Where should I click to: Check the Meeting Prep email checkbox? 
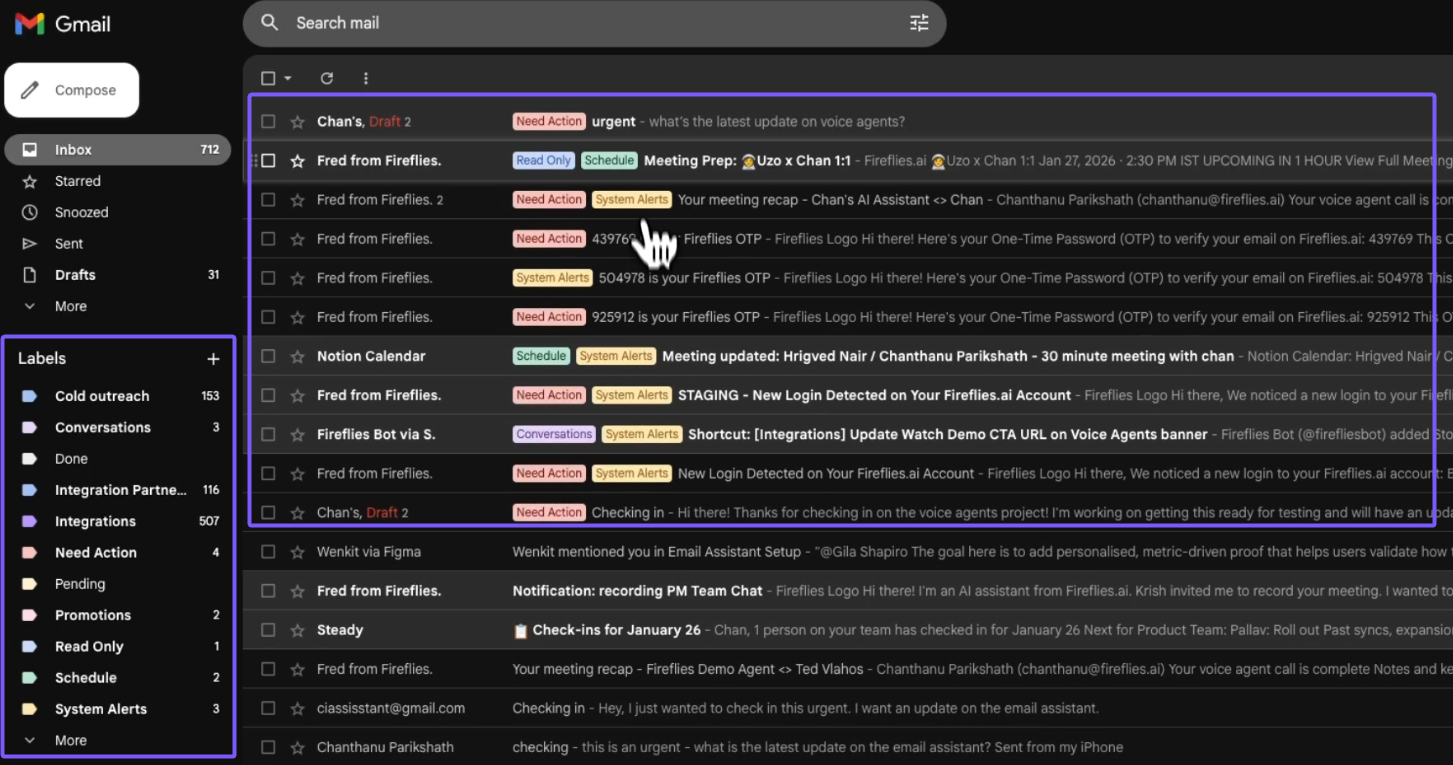coord(268,161)
